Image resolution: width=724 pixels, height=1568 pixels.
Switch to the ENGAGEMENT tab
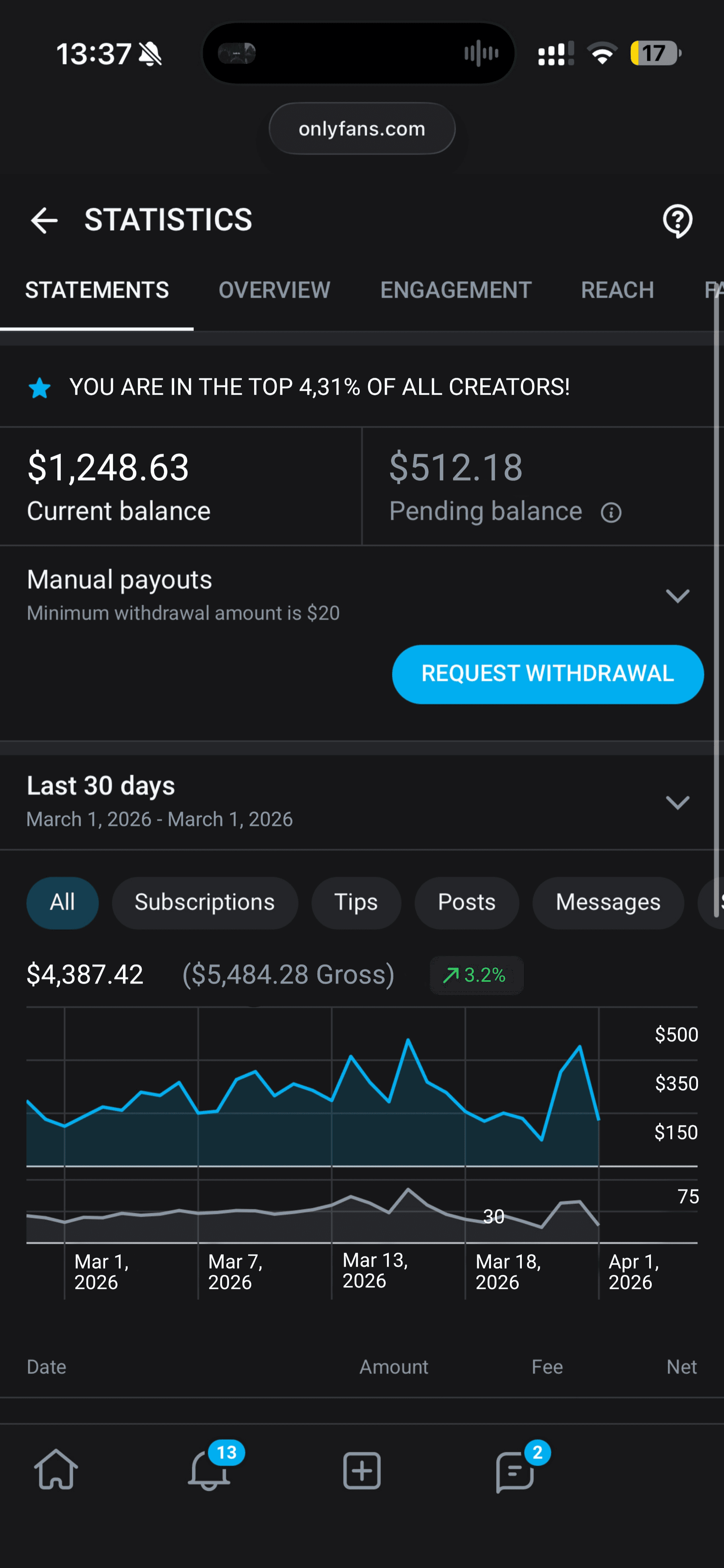pyautogui.click(x=455, y=290)
